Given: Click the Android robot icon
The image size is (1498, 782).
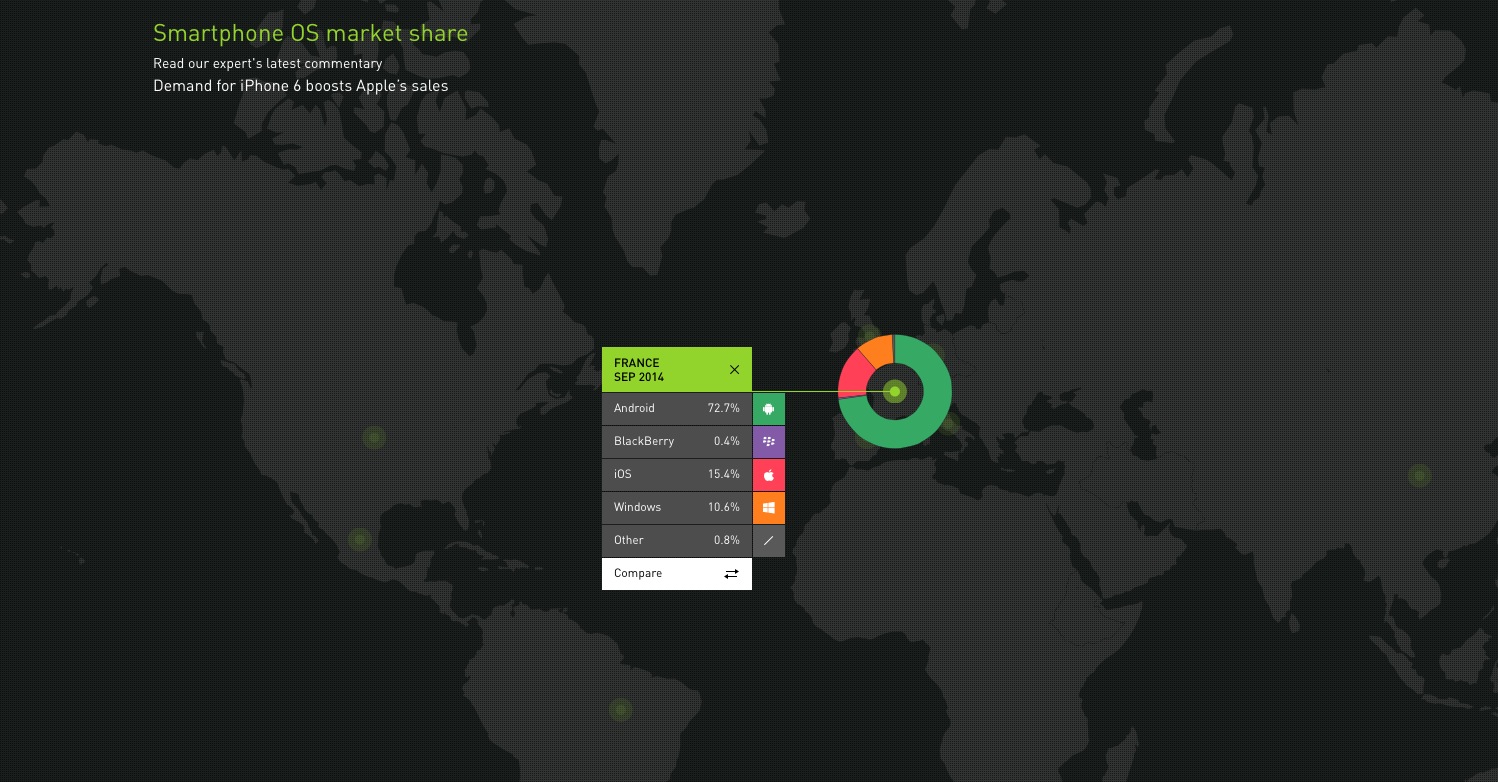Looking at the screenshot, I should 769,409.
